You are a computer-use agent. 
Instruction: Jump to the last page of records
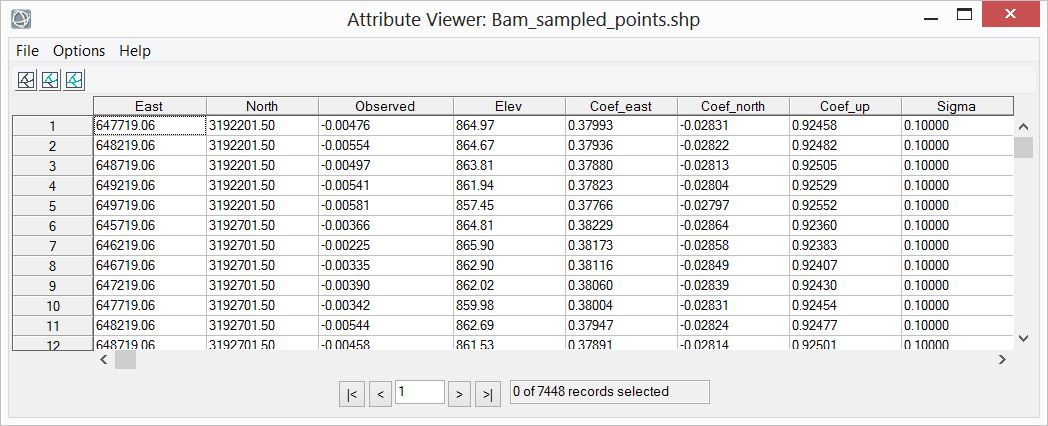click(487, 394)
